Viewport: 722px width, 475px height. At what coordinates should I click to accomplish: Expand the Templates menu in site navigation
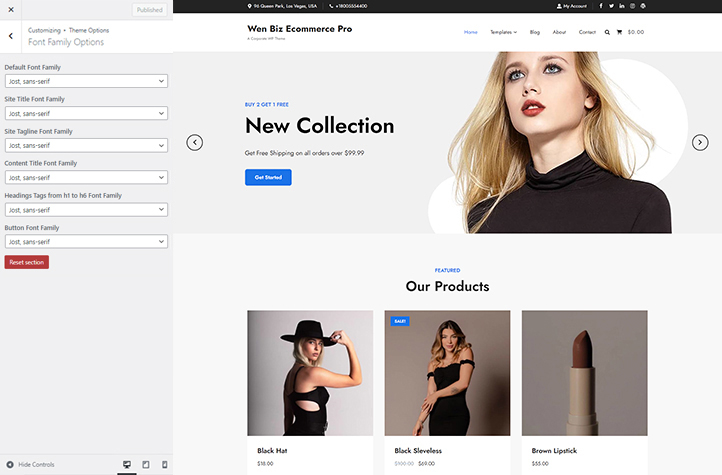(503, 32)
